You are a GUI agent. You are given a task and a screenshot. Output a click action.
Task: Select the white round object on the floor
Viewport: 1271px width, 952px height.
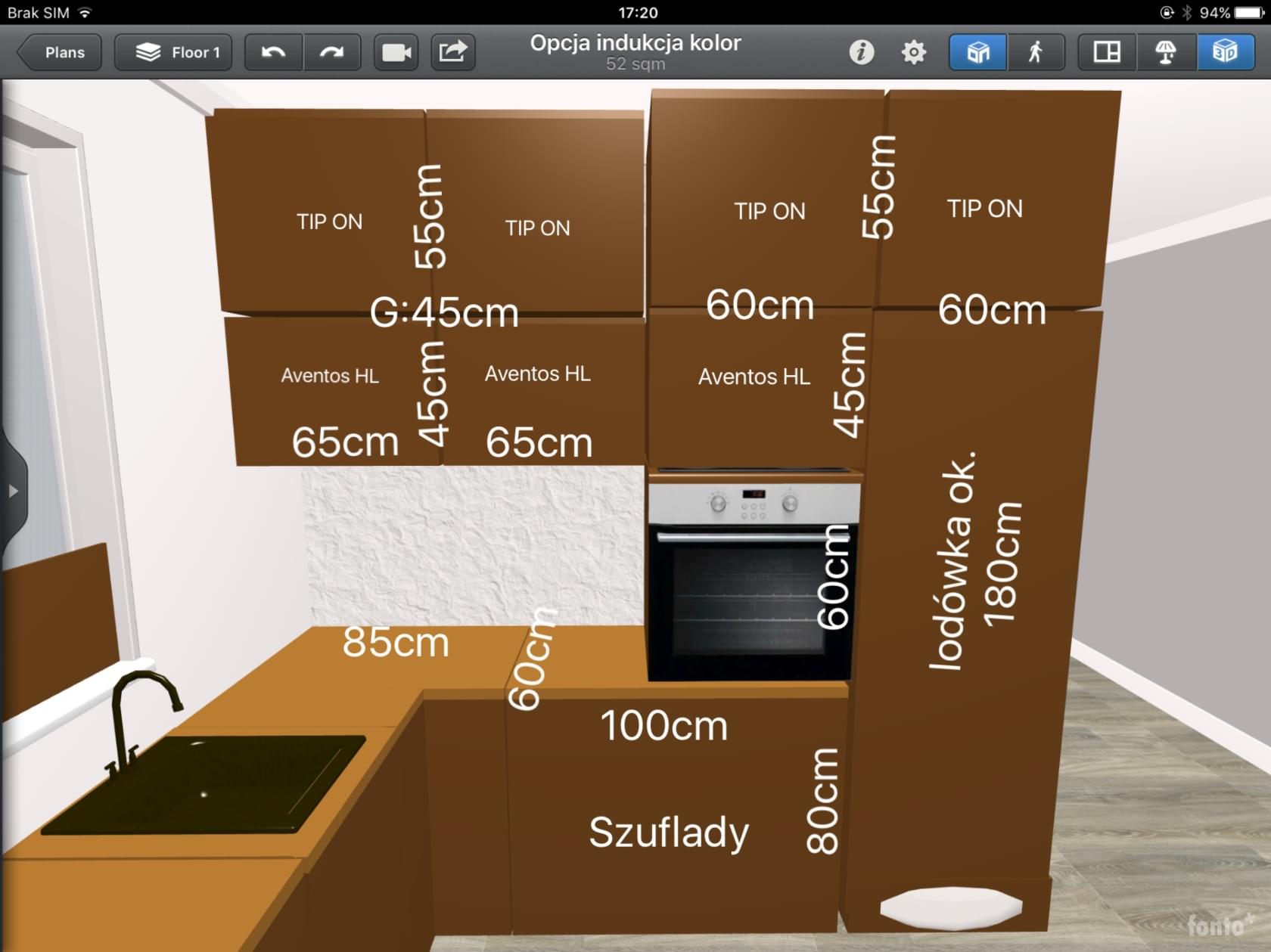(x=951, y=907)
